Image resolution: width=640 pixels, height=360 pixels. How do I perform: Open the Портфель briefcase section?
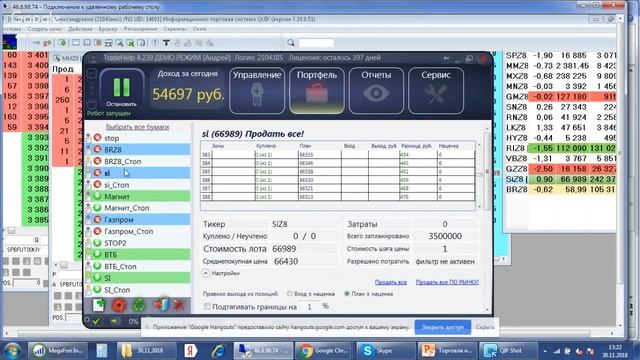pyautogui.click(x=317, y=91)
